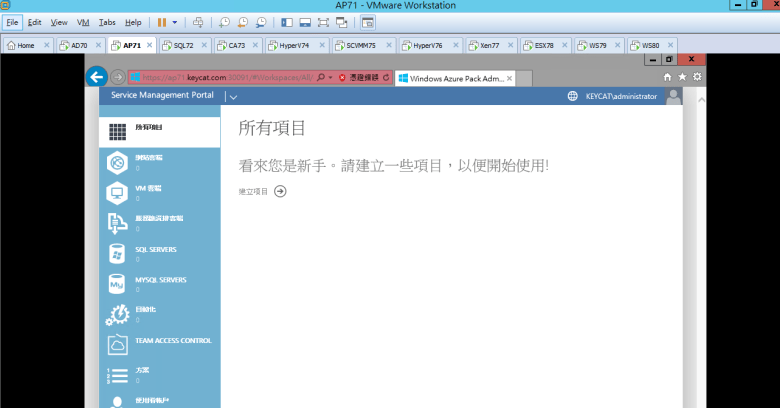This screenshot has width=780, height=408.
Task: Click the browser back arrow button
Action: tap(97, 76)
